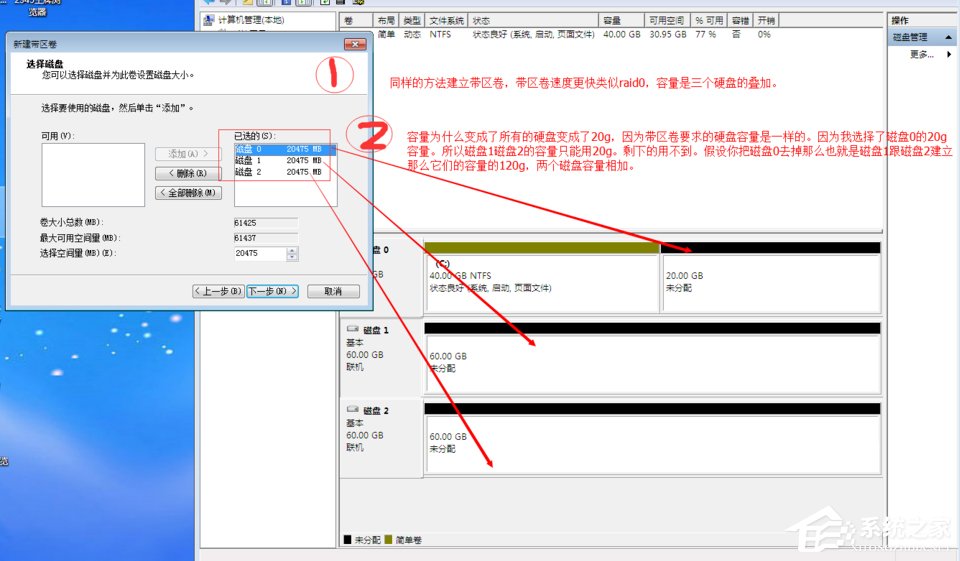Open the 更多... submenu arrow

[x=949, y=55]
